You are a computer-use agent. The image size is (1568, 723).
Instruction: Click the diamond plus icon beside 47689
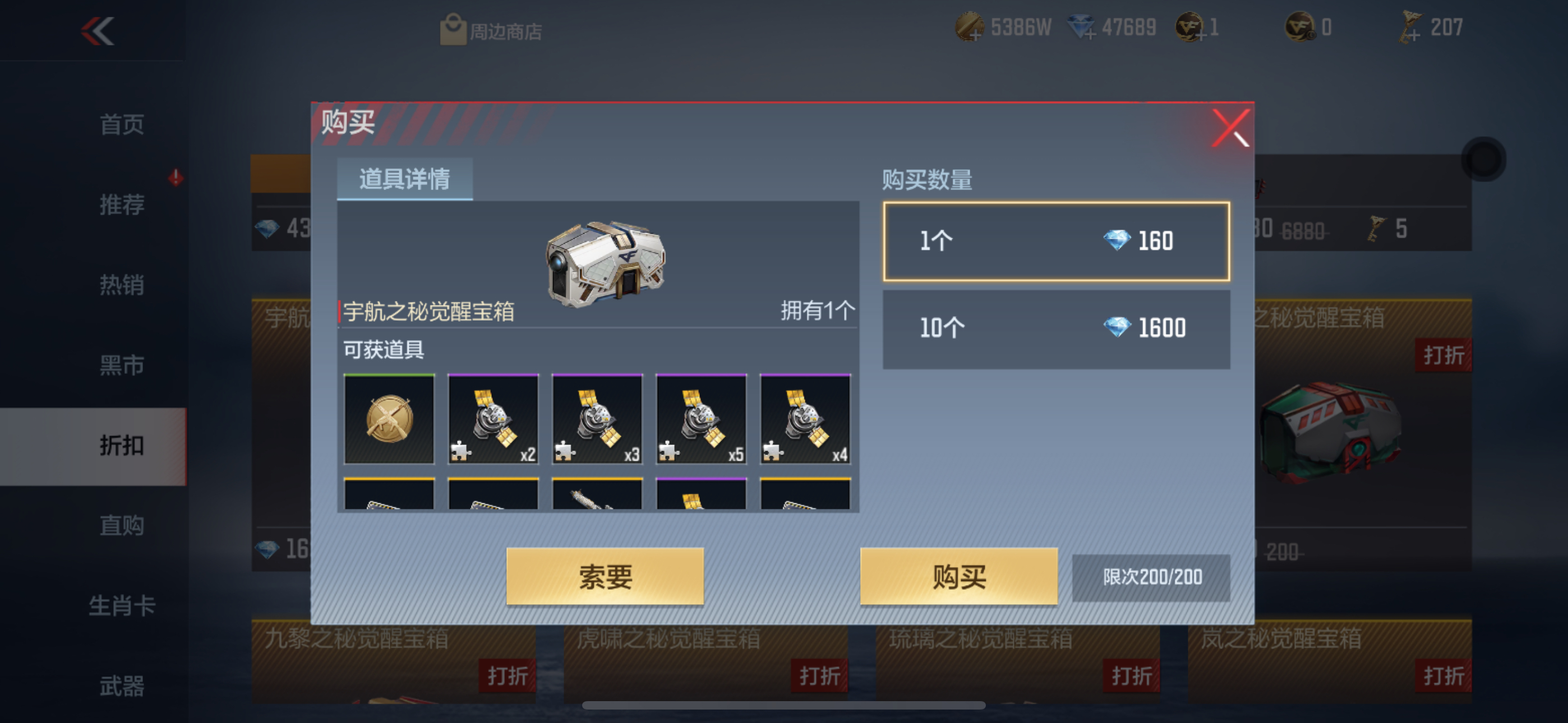point(1082,27)
